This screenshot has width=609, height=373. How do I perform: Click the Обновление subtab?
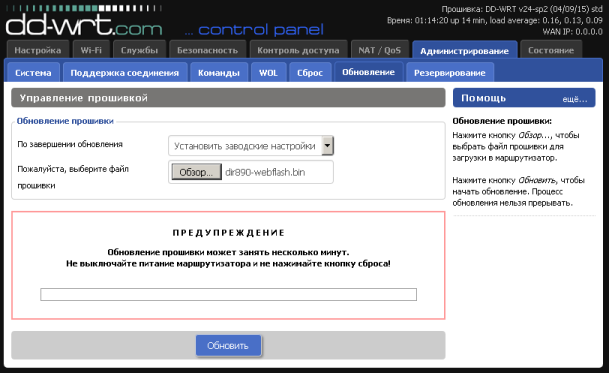[369, 72]
